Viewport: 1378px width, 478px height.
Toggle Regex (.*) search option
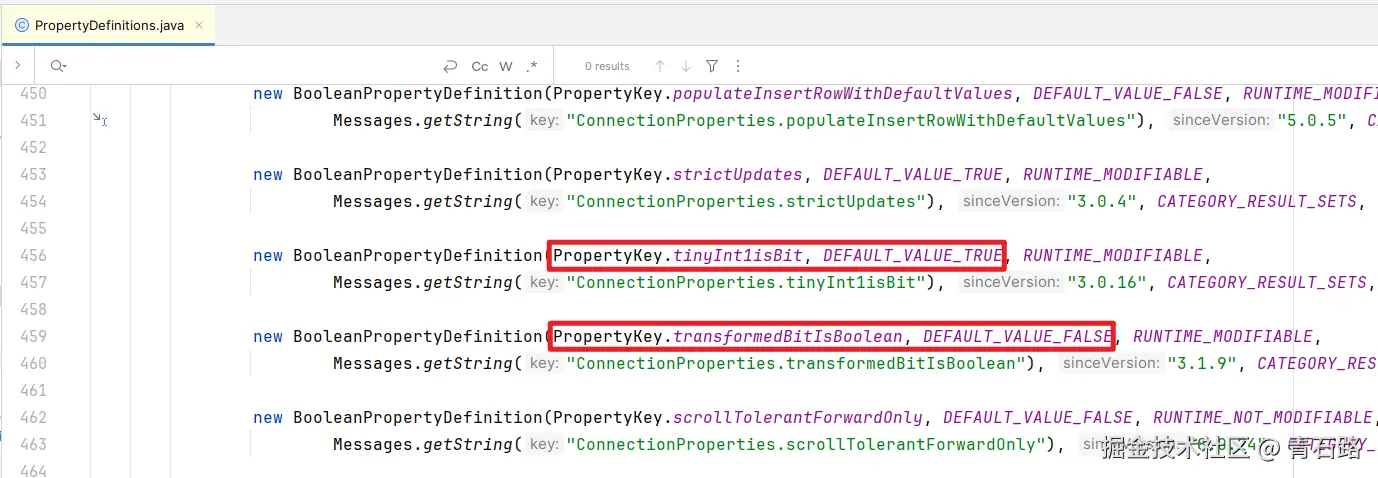[531, 66]
